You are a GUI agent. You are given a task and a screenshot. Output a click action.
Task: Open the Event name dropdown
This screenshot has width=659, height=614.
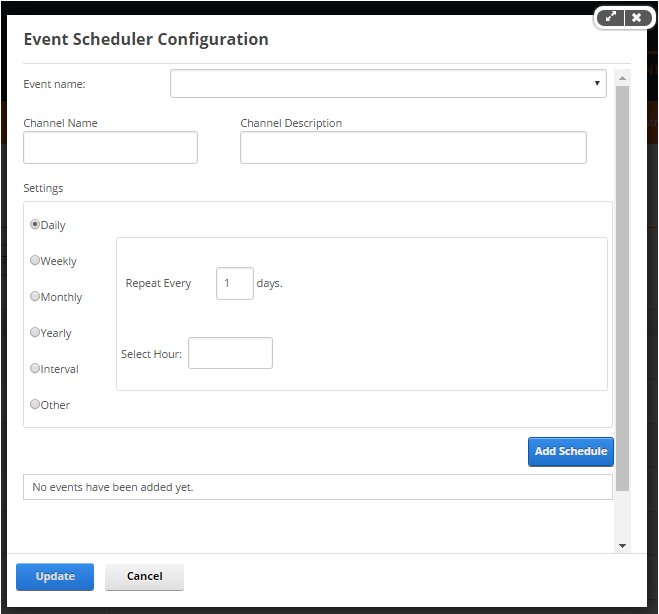point(388,84)
